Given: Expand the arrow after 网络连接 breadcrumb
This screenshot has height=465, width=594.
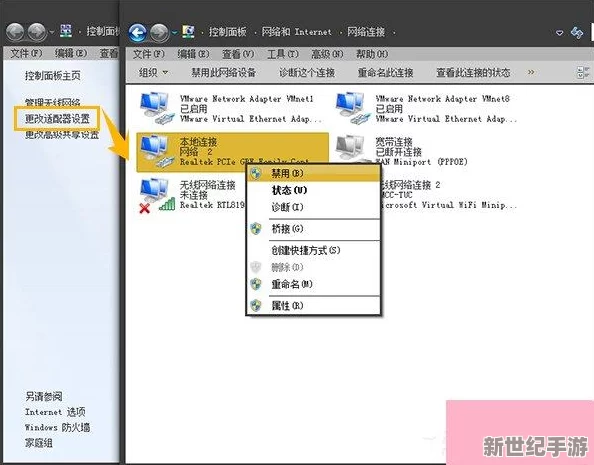Looking at the screenshot, I should pos(394,33).
